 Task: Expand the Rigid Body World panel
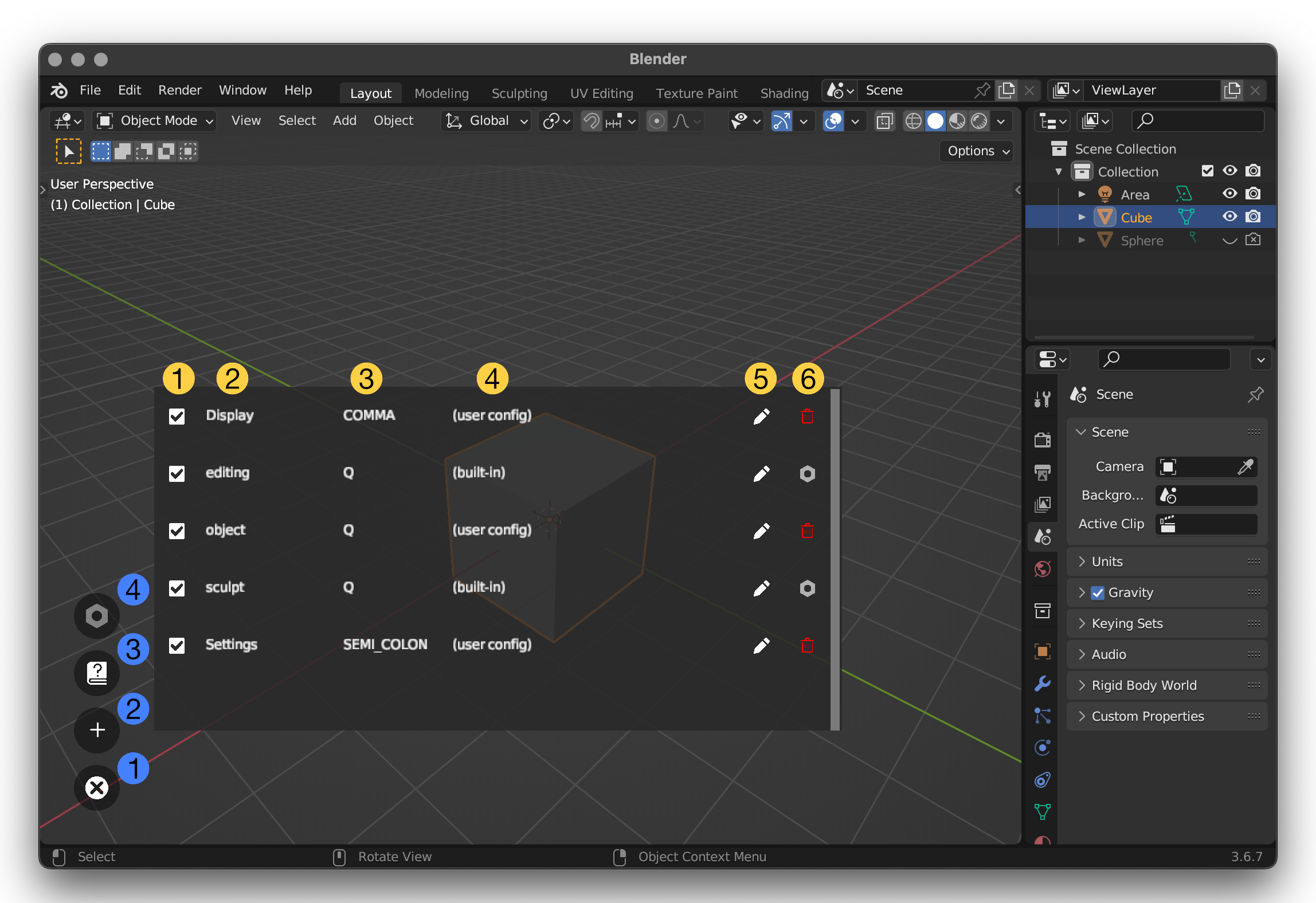coord(1167,685)
